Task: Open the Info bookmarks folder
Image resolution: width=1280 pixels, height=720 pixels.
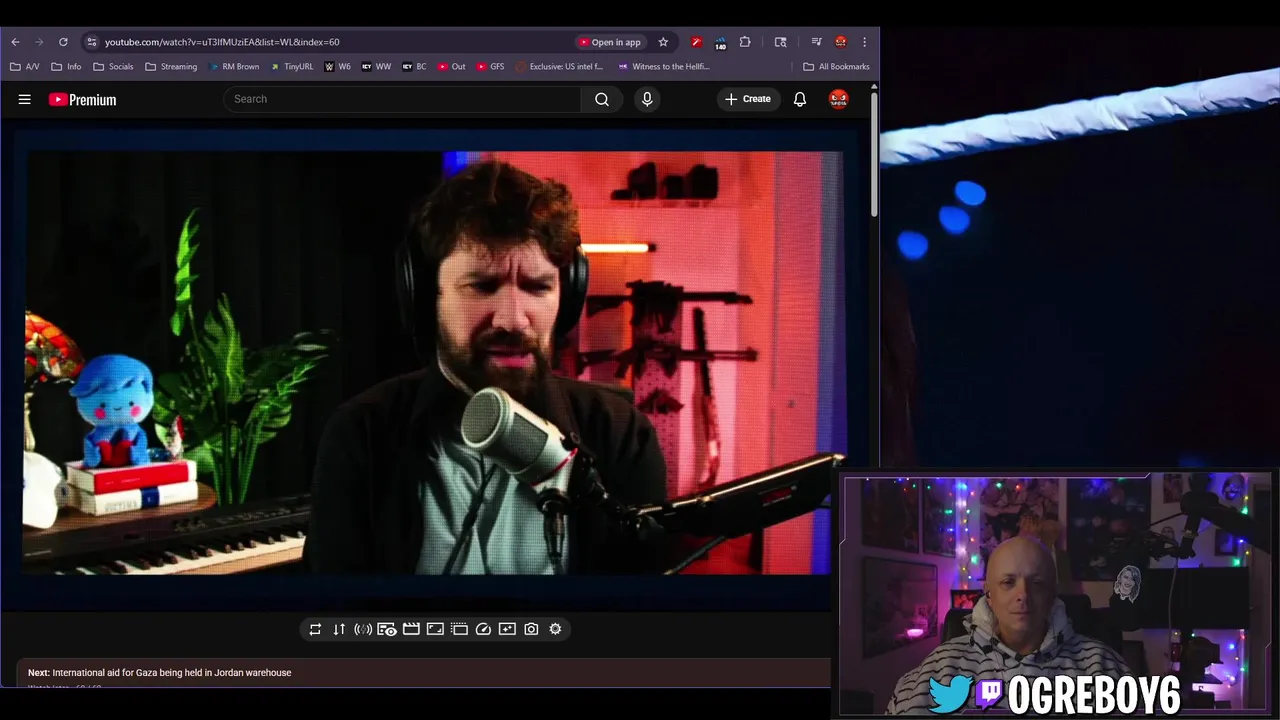Action: [x=67, y=67]
